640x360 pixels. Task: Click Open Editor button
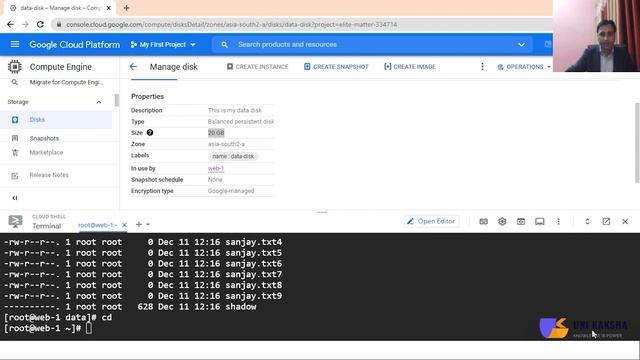click(431, 221)
